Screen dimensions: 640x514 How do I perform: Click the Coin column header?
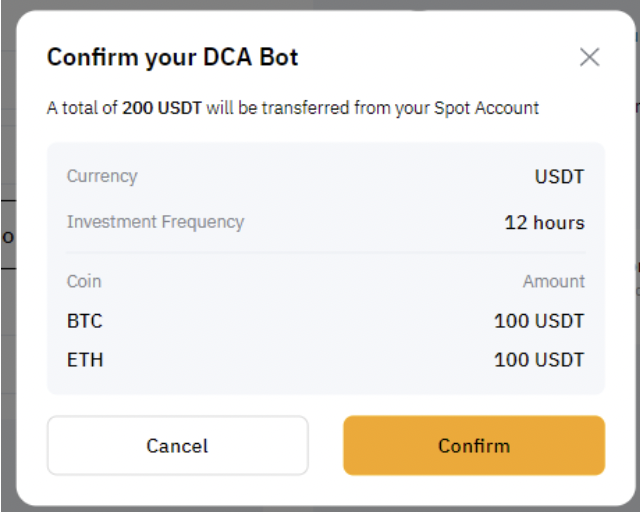(x=84, y=281)
